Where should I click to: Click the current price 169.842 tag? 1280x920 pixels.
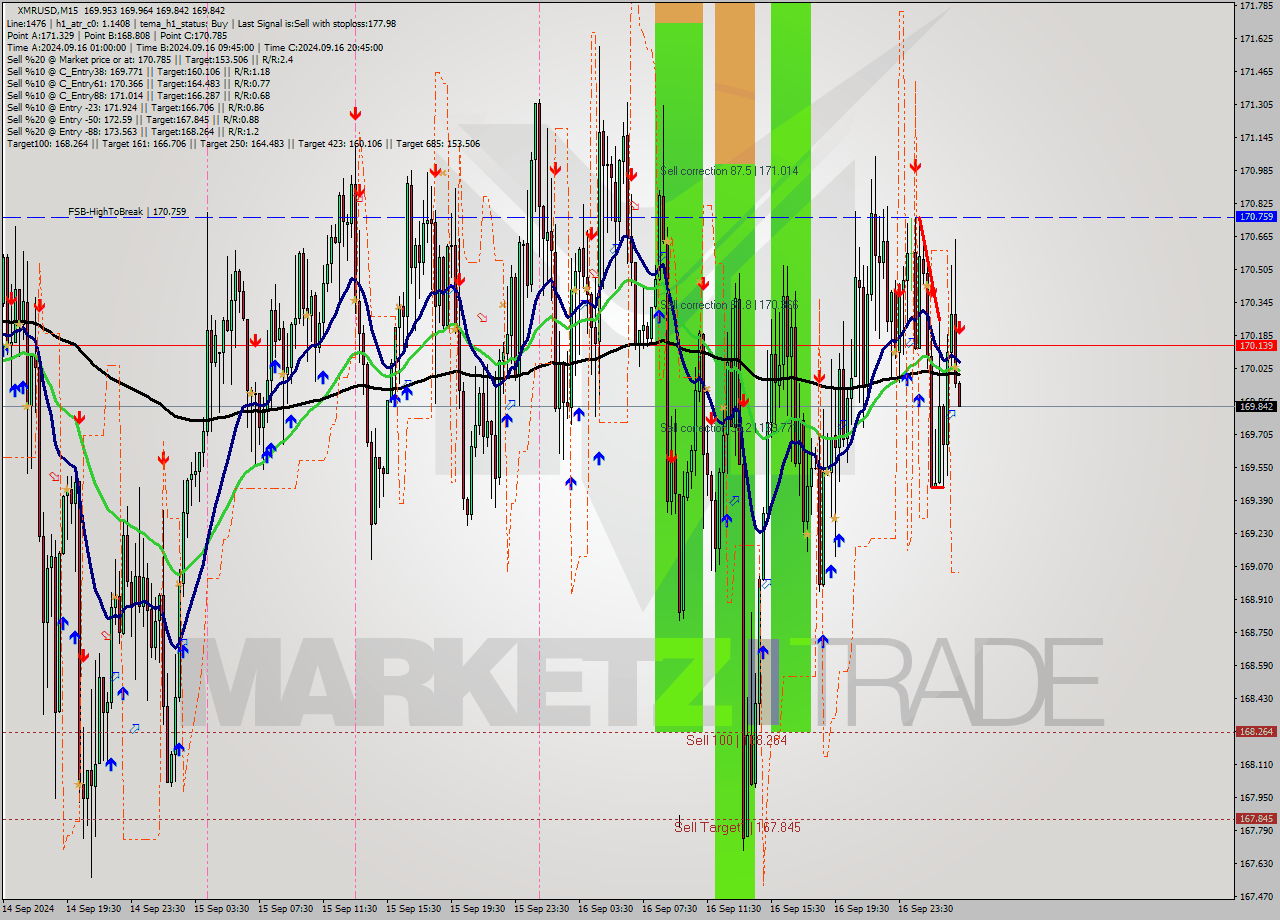point(1256,406)
